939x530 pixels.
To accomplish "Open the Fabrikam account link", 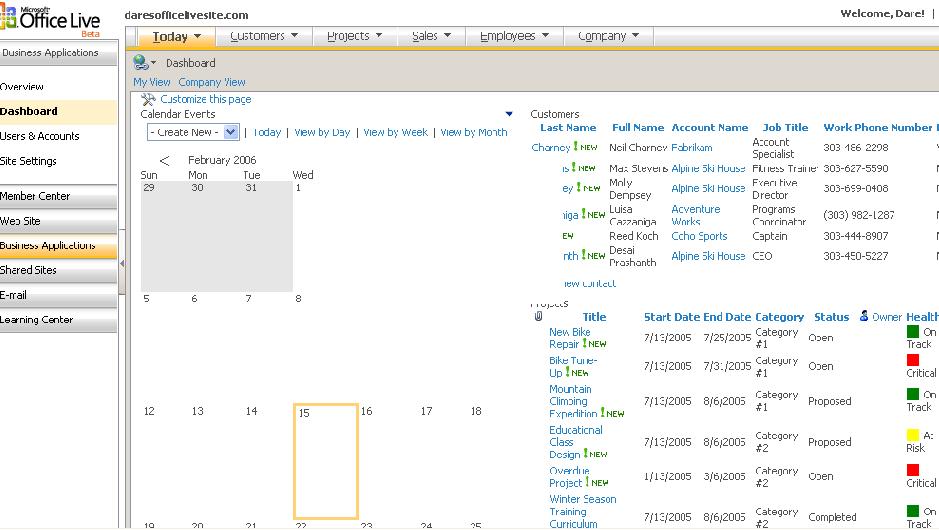I will 692,148.
